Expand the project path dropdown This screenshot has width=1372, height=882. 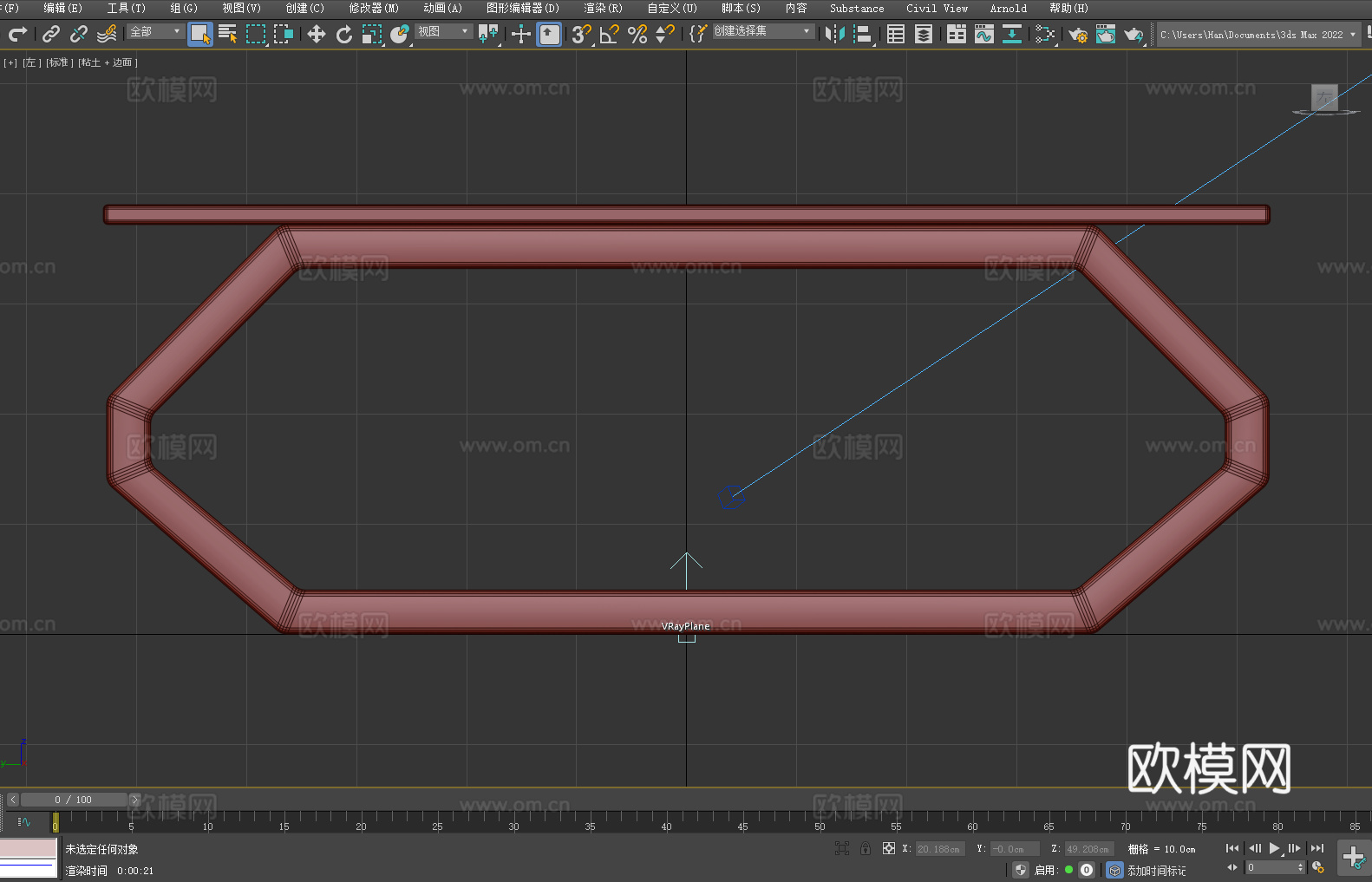click(1353, 35)
